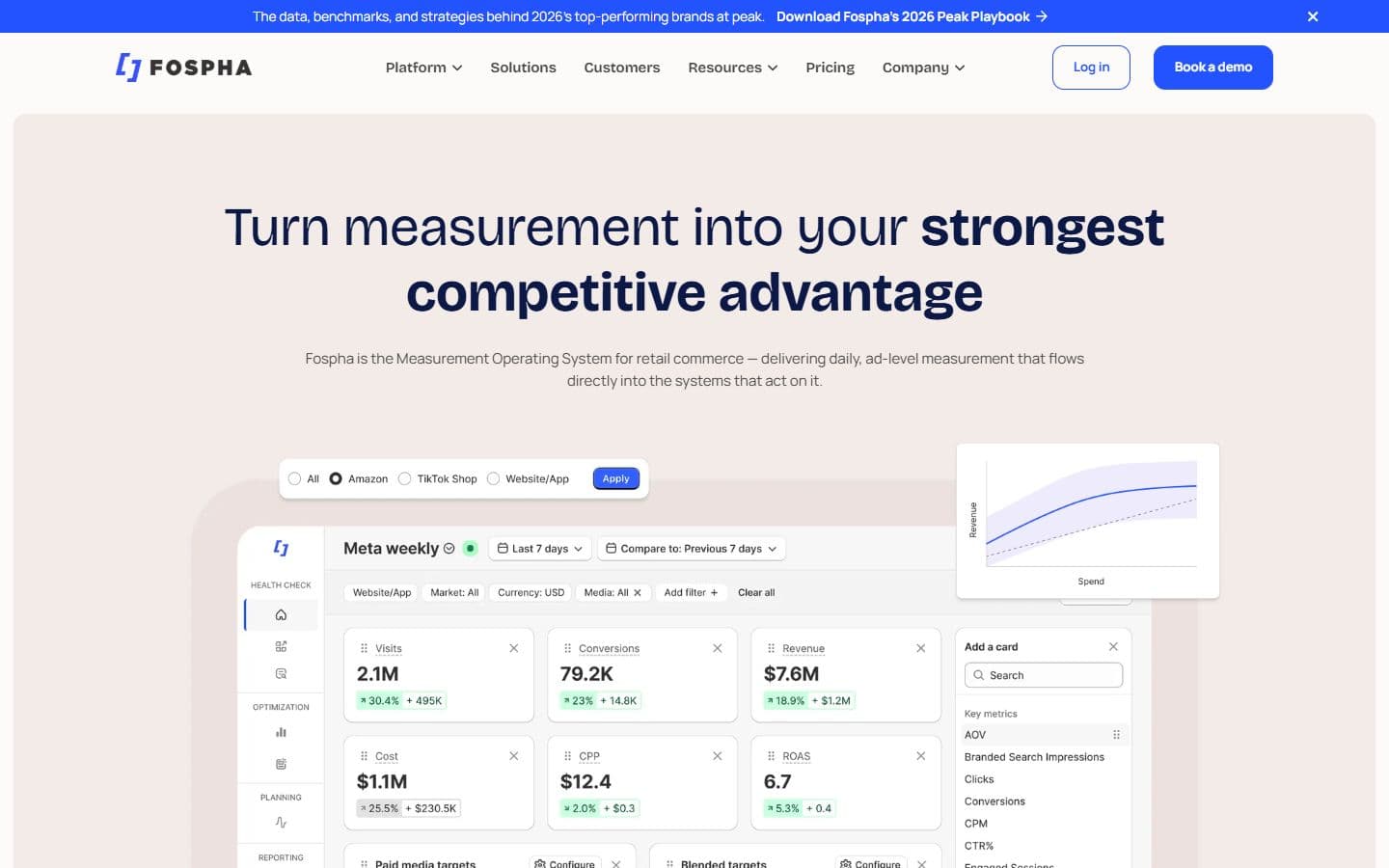Viewport: 1389px width, 868px height.
Task: Click the Log in button
Action: (x=1091, y=68)
